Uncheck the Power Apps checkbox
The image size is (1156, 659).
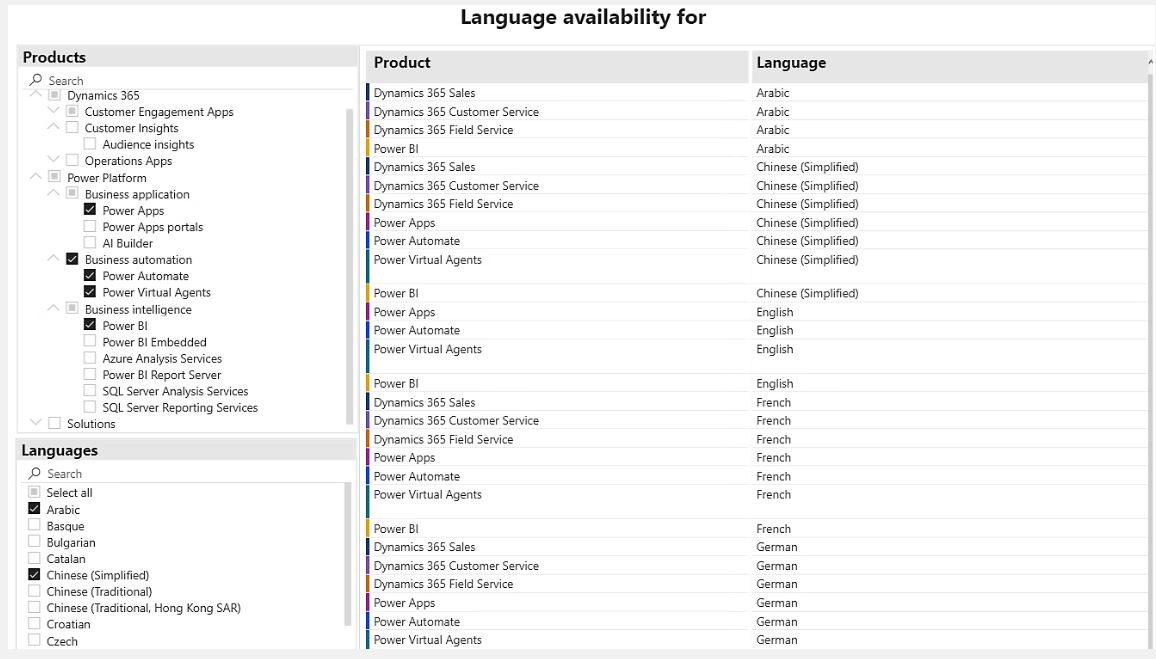[x=90, y=209]
